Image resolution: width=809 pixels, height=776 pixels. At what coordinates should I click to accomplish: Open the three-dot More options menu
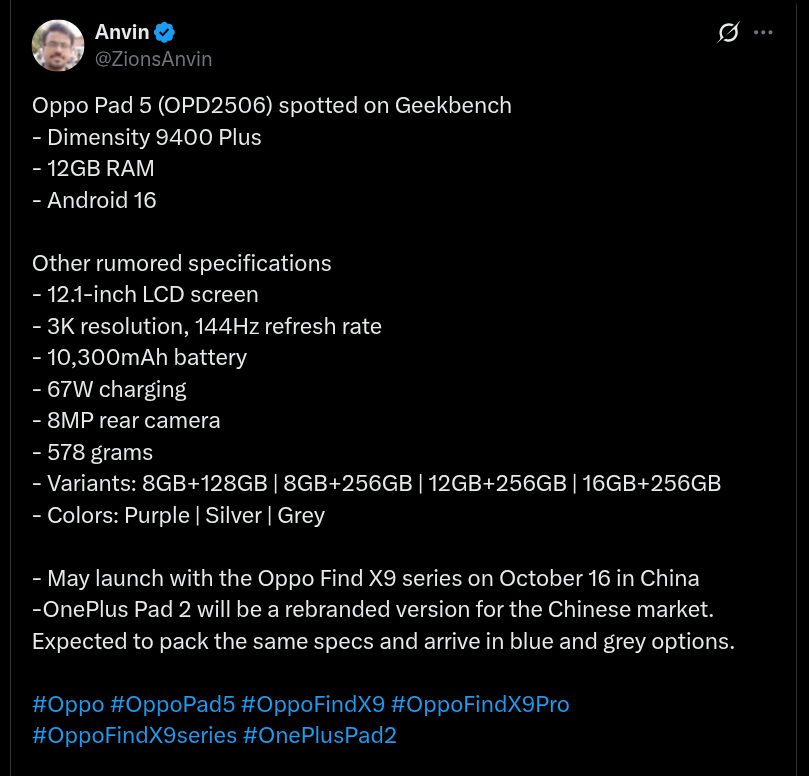[x=763, y=33]
